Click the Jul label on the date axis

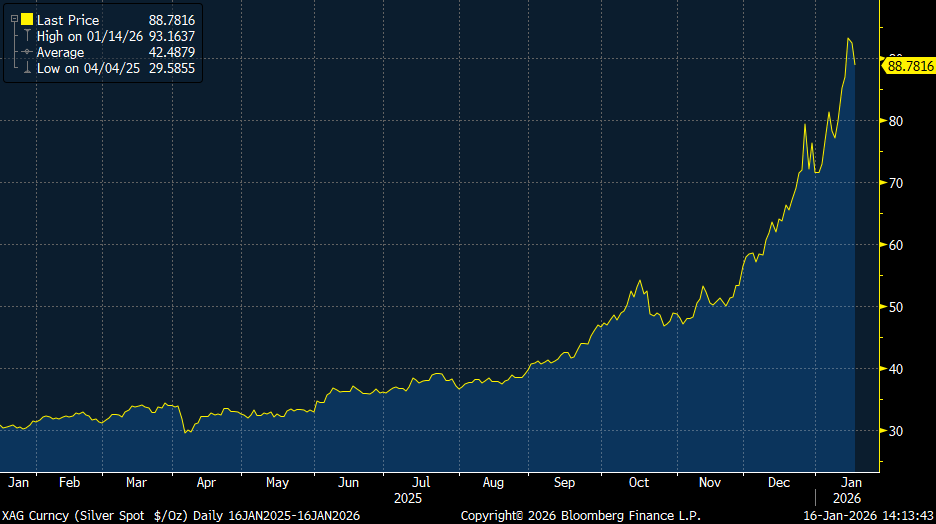pos(421,482)
